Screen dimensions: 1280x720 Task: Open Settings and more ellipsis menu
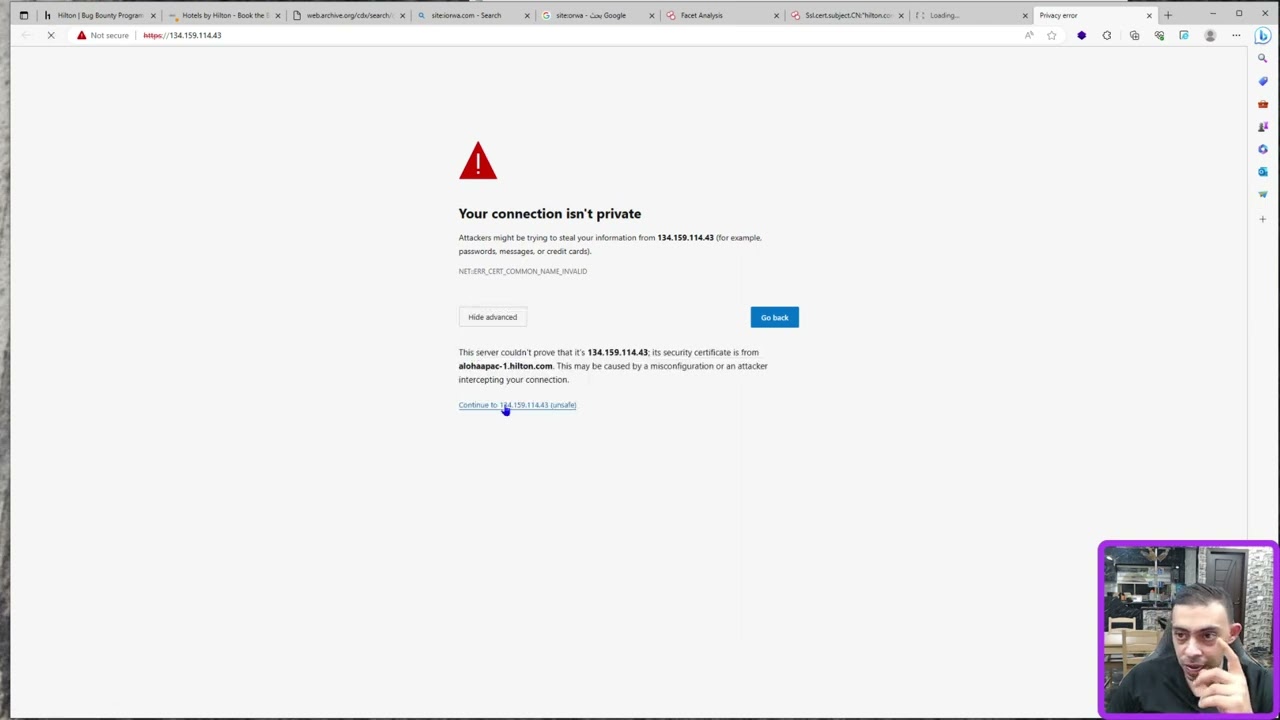[1236, 35]
